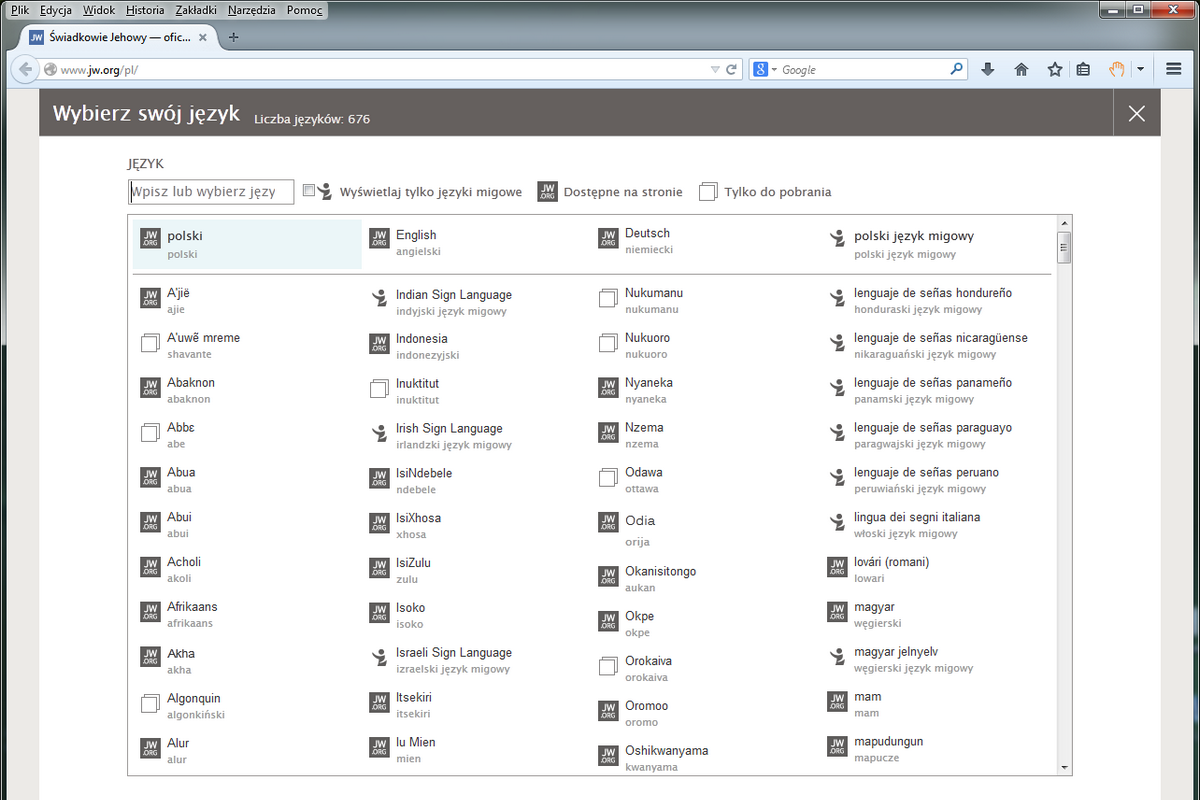1200x800 pixels.
Task: Click the orange hand extension icon
Action: [1117, 69]
